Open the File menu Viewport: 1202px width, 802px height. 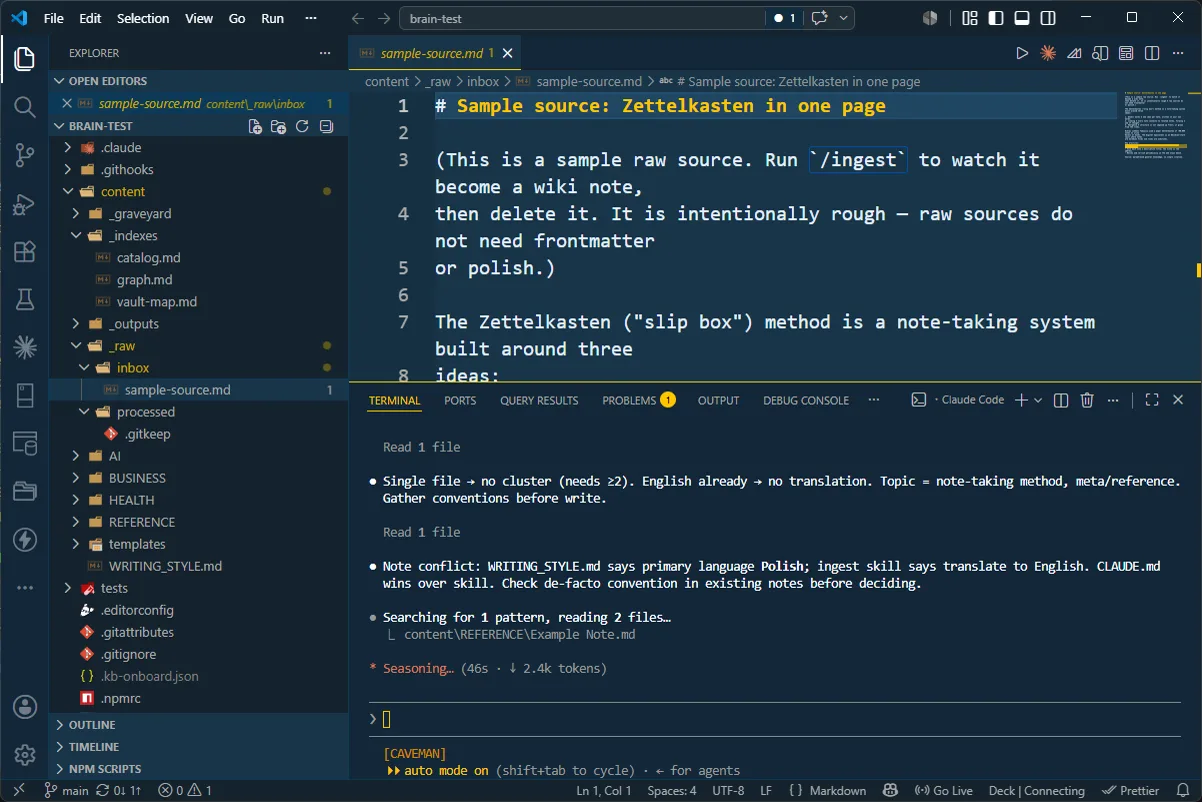click(54, 18)
